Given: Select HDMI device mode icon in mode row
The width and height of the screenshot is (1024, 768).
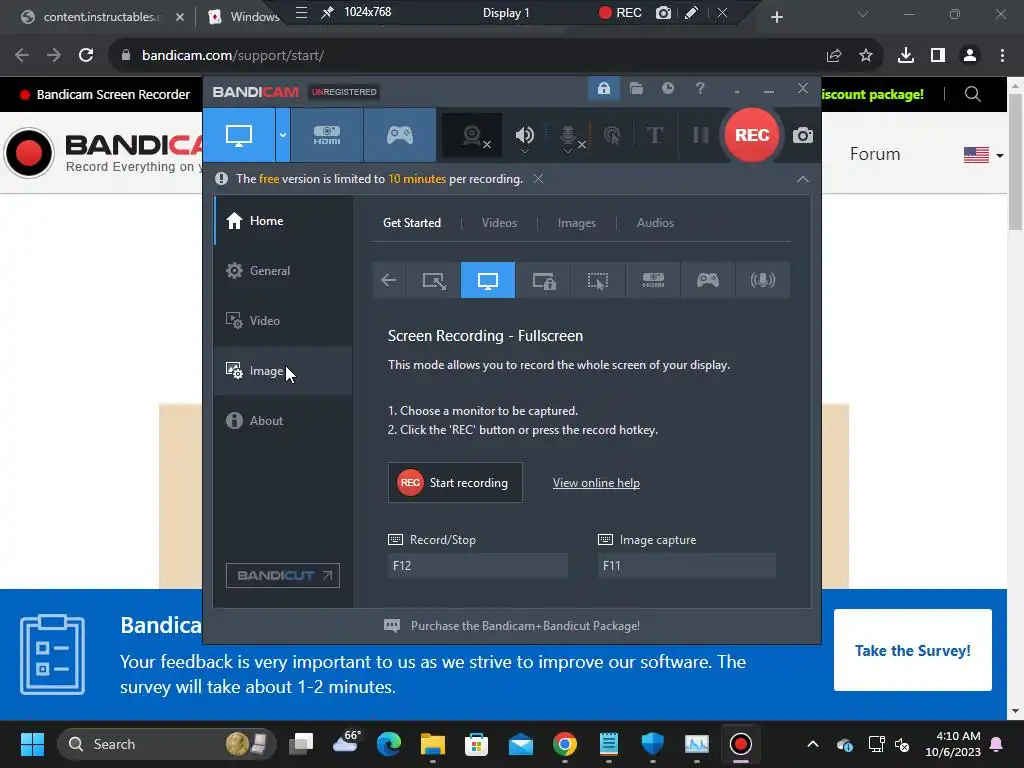Looking at the screenshot, I should click(653, 280).
